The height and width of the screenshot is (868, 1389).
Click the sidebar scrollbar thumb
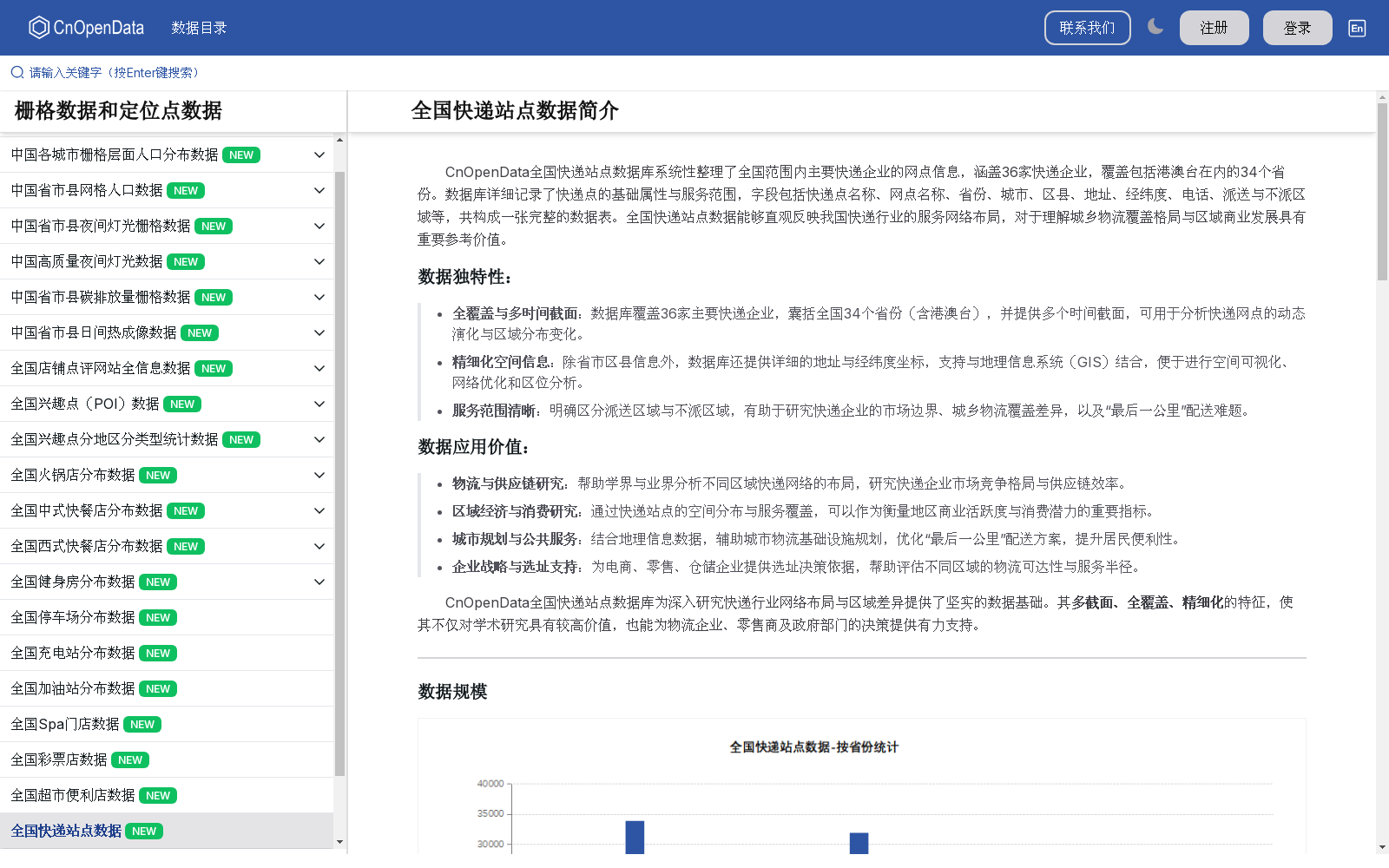point(339,473)
